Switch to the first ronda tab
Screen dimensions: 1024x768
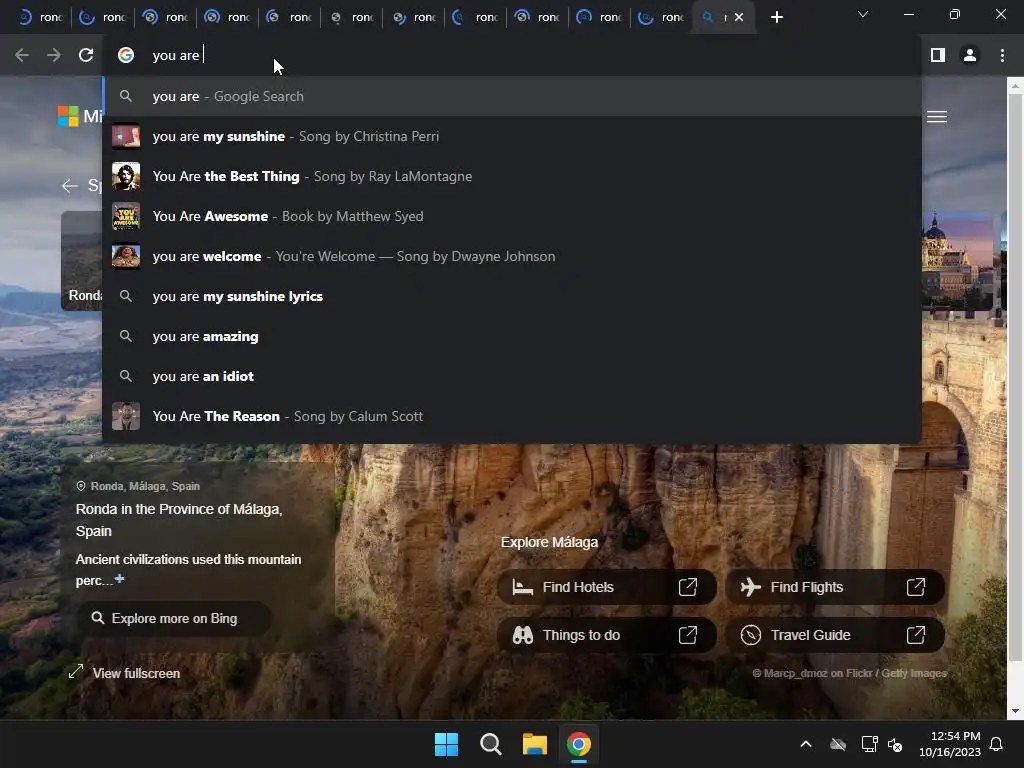40,18
